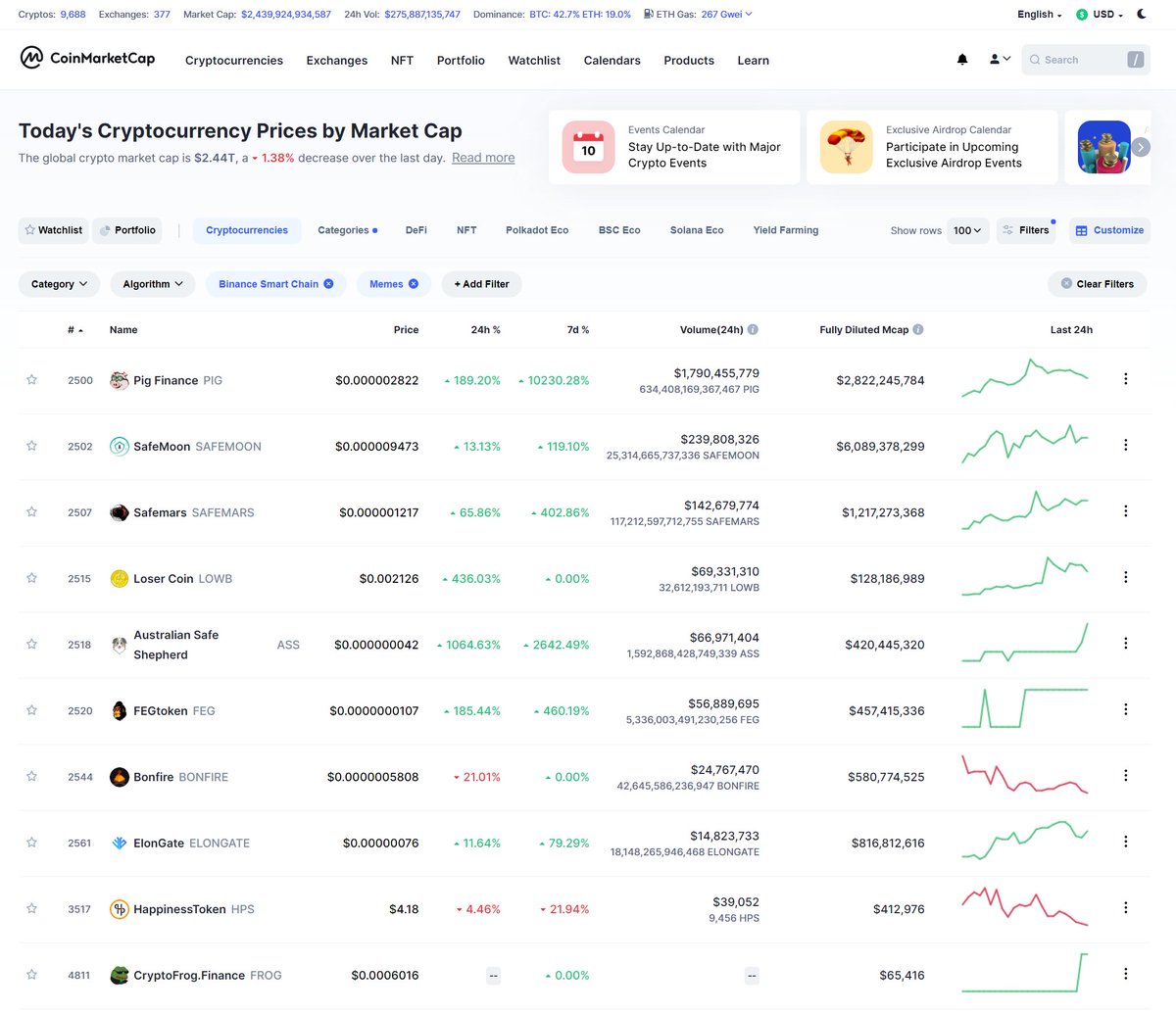
Task: Click the Exclusive Airdrop Calendar card
Action: pyautogui.click(x=932, y=147)
